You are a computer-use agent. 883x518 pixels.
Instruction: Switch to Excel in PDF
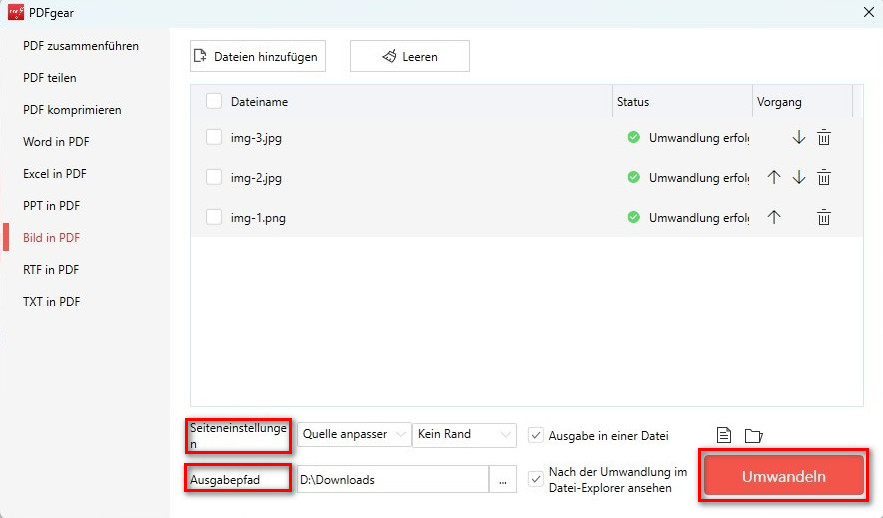tap(55, 173)
